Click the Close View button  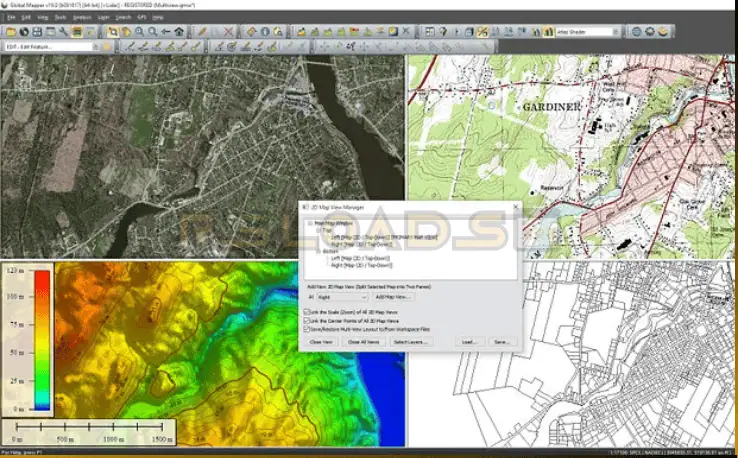[321, 342]
